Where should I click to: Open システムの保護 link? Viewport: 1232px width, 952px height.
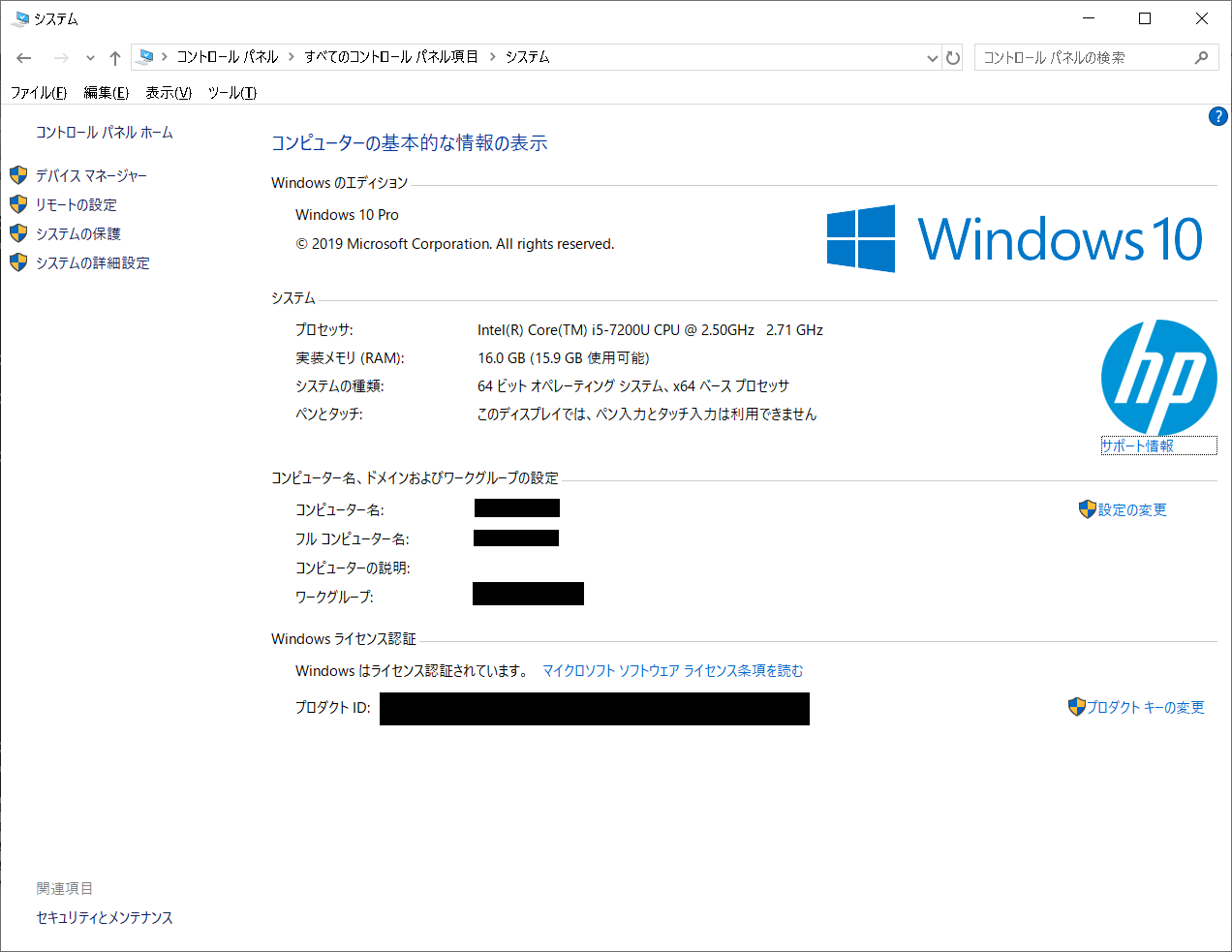click(78, 234)
